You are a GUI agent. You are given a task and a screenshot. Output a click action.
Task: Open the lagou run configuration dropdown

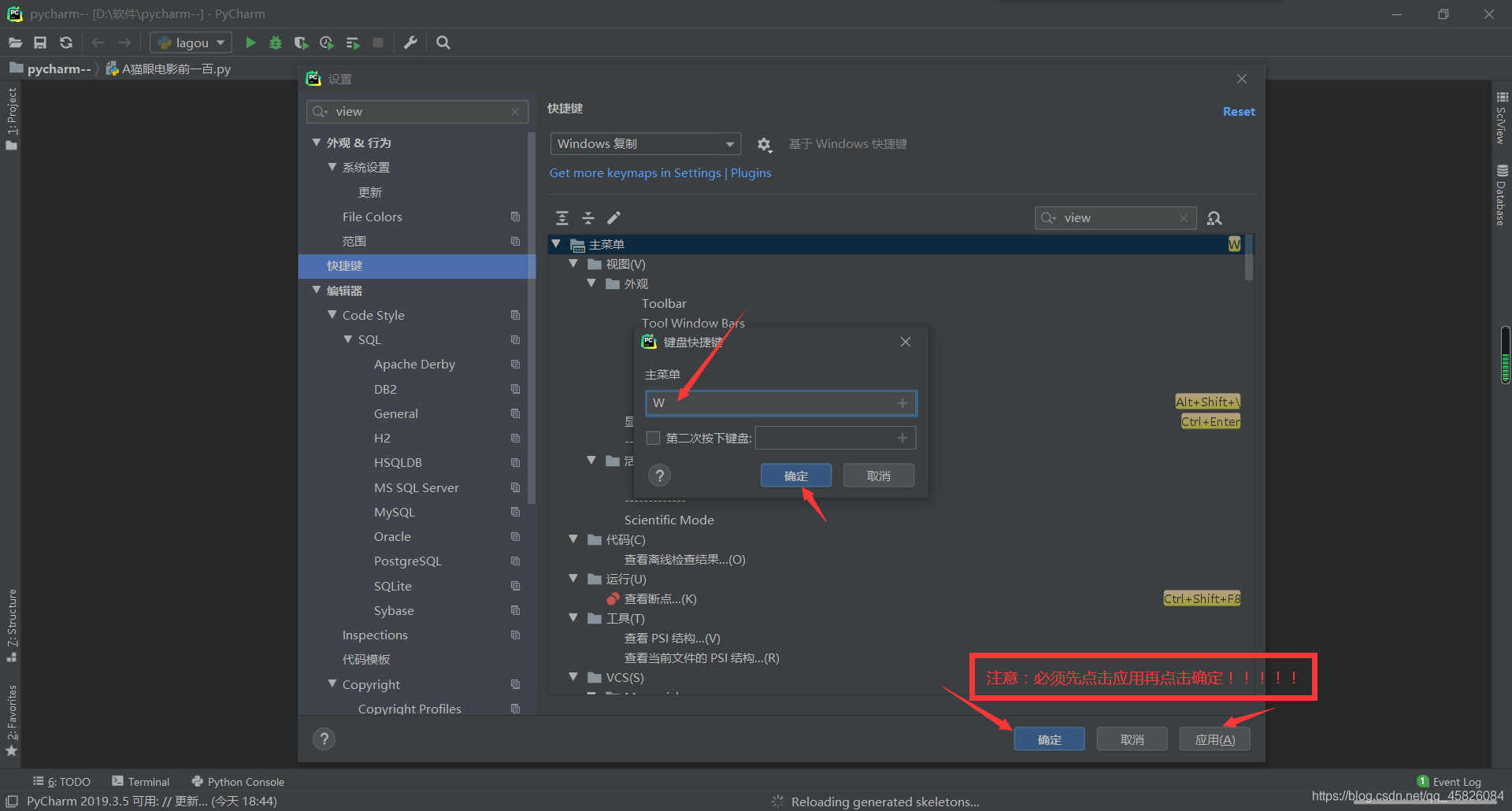coord(191,43)
